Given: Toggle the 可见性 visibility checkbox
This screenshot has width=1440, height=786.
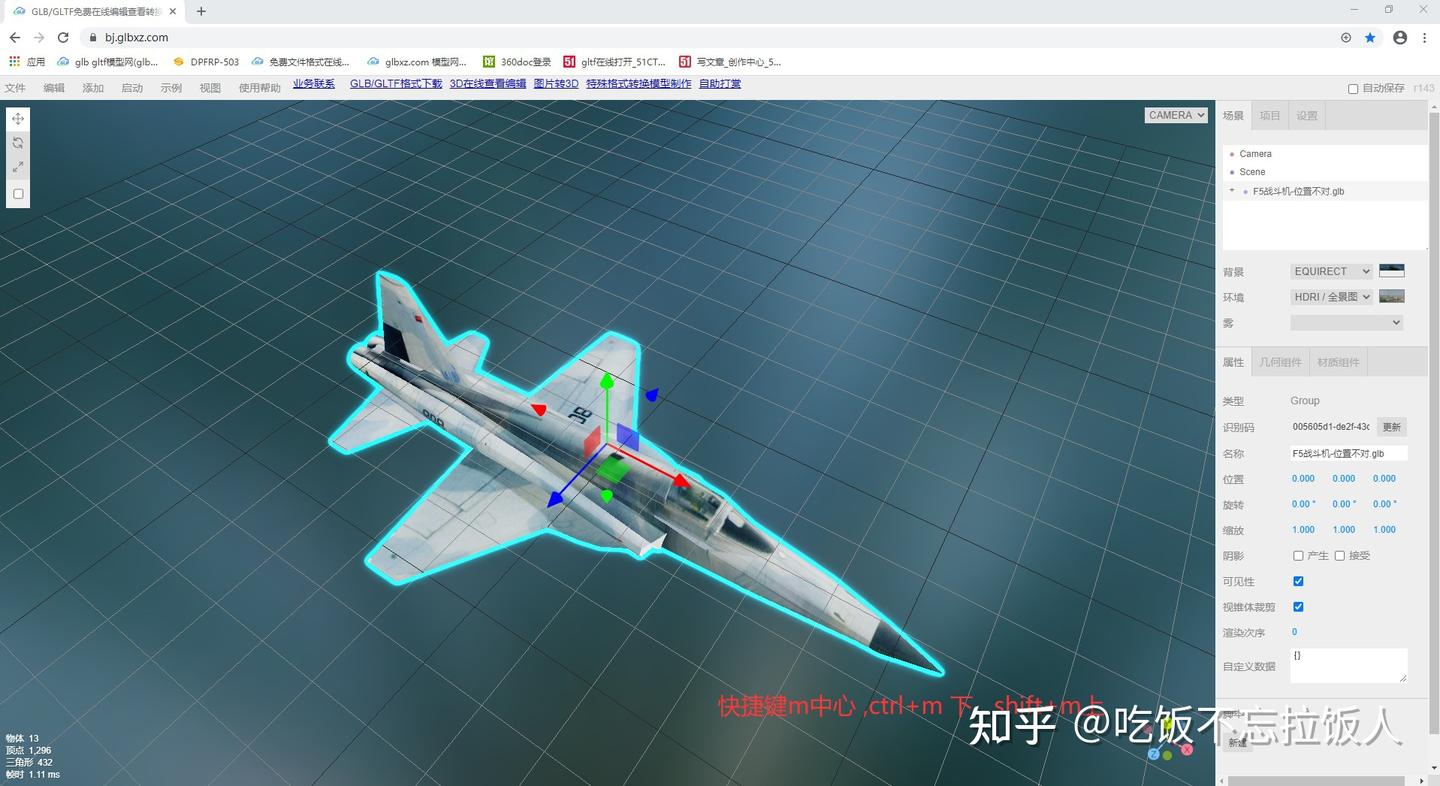Looking at the screenshot, I should [x=1298, y=581].
